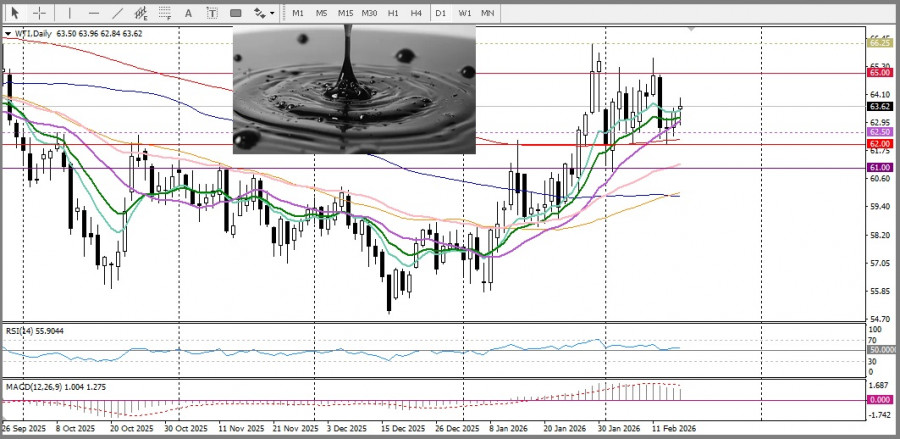Click the 21 Nov 2025 date label

pyautogui.click(x=294, y=429)
